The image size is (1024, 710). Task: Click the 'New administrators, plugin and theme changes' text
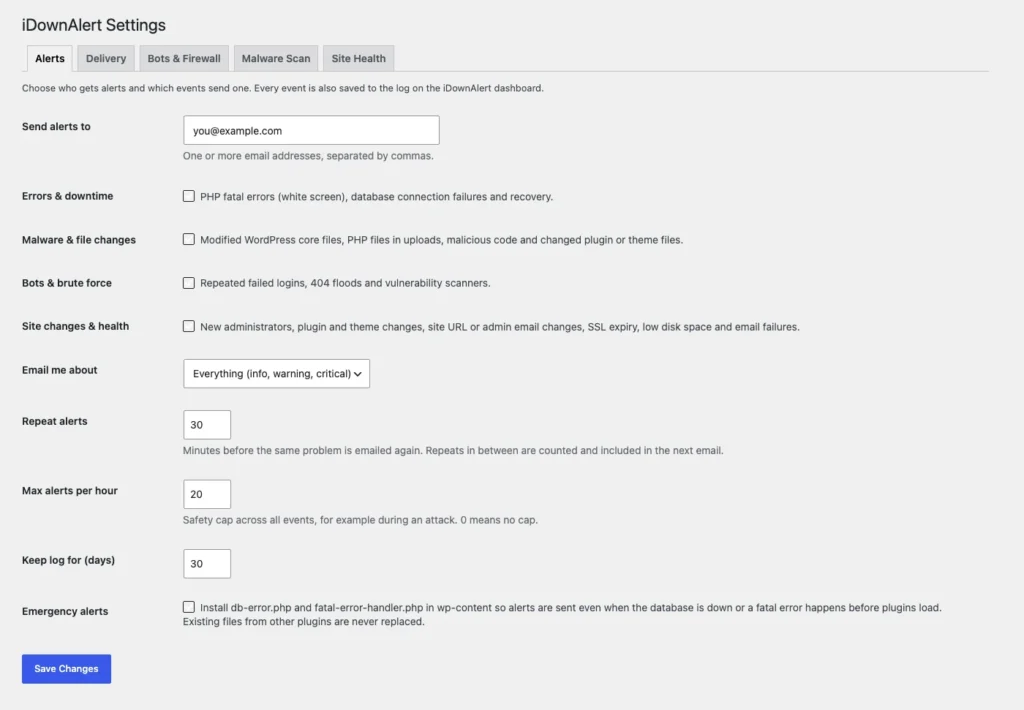coord(500,327)
